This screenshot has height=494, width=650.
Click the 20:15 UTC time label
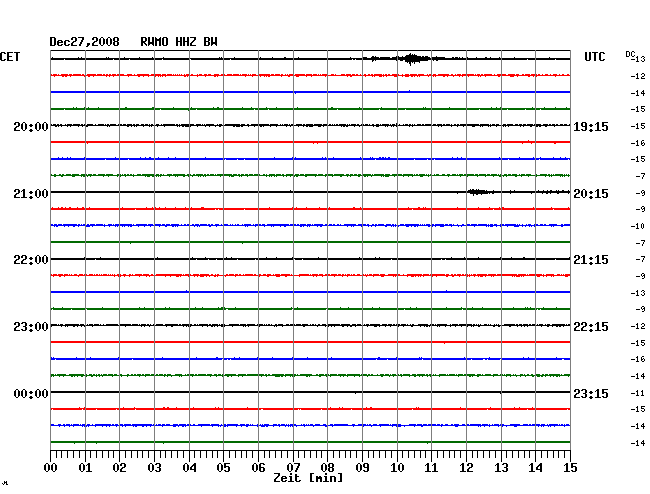[591, 194]
